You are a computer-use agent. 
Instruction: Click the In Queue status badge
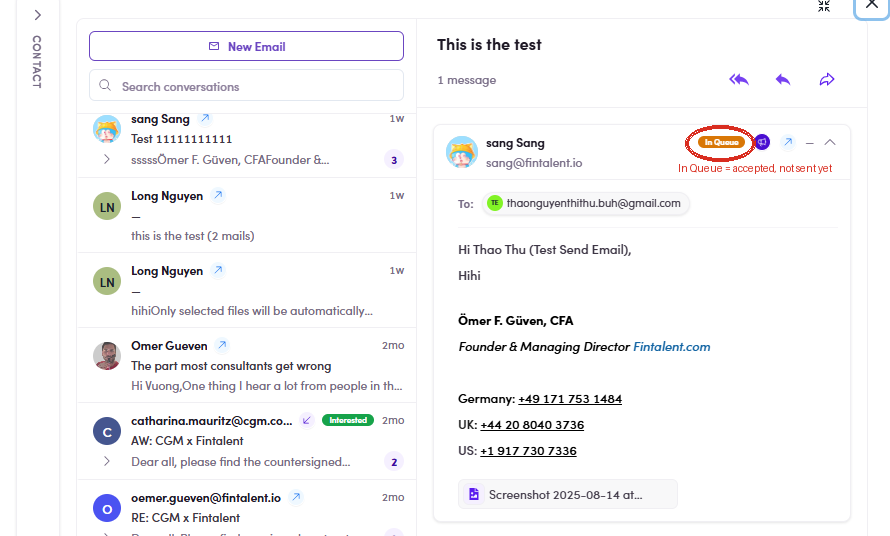point(721,142)
